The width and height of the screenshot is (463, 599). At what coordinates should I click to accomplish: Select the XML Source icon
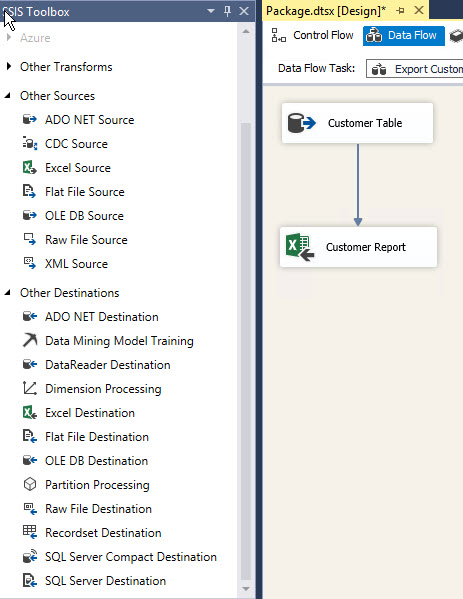29,264
